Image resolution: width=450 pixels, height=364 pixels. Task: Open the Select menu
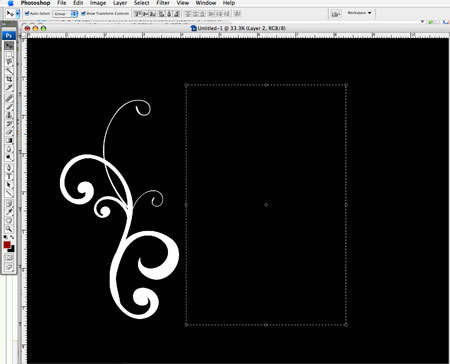[142, 3]
